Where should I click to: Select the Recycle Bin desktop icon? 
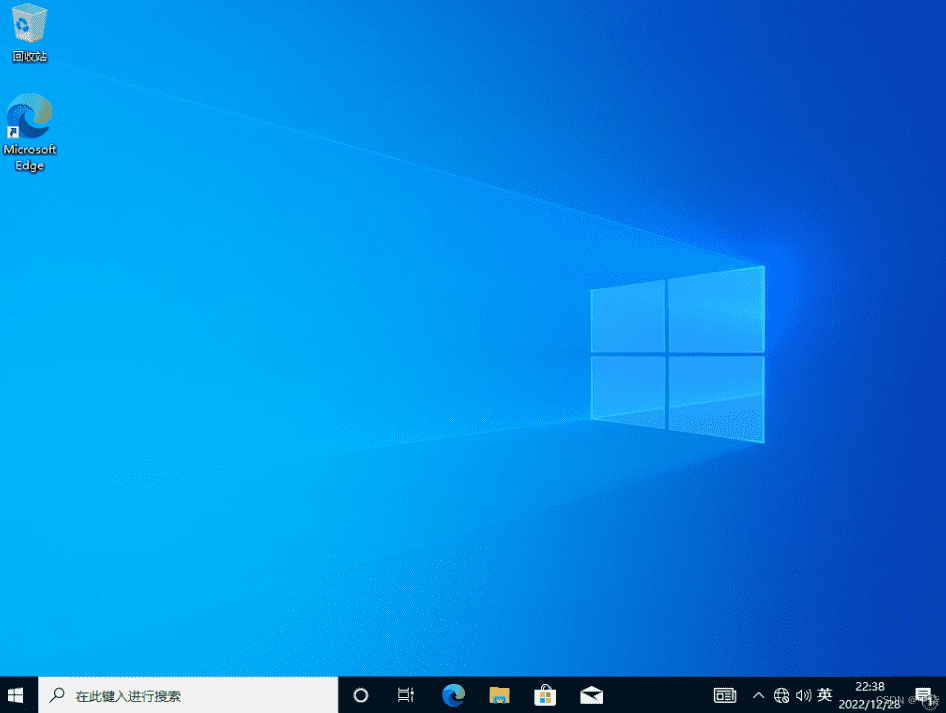(x=29, y=24)
